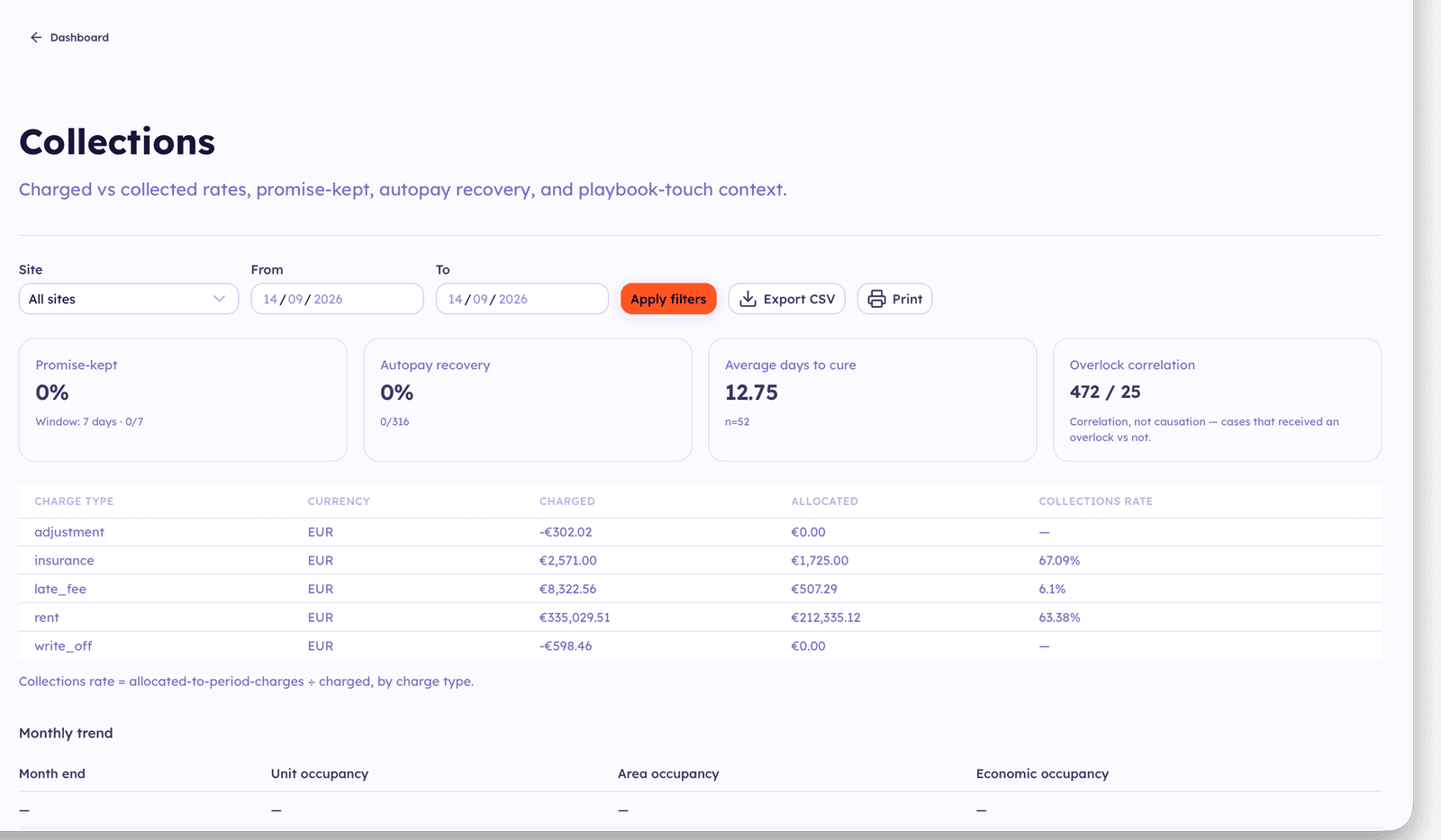Click the From date input field
Image resolution: width=1441 pixels, height=840 pixels.
tap(337, 299)
